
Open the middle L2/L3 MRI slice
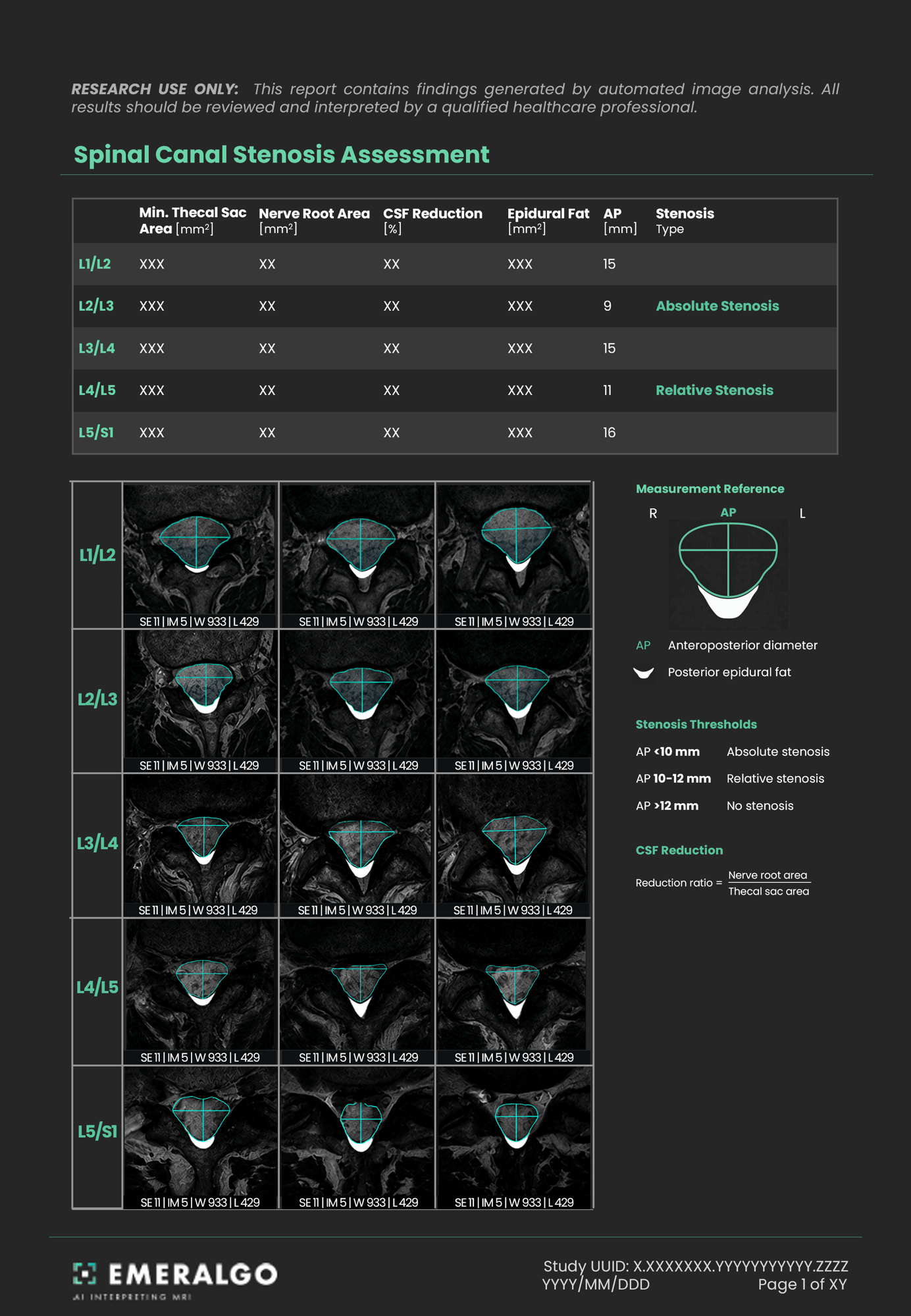click(357, 701)
